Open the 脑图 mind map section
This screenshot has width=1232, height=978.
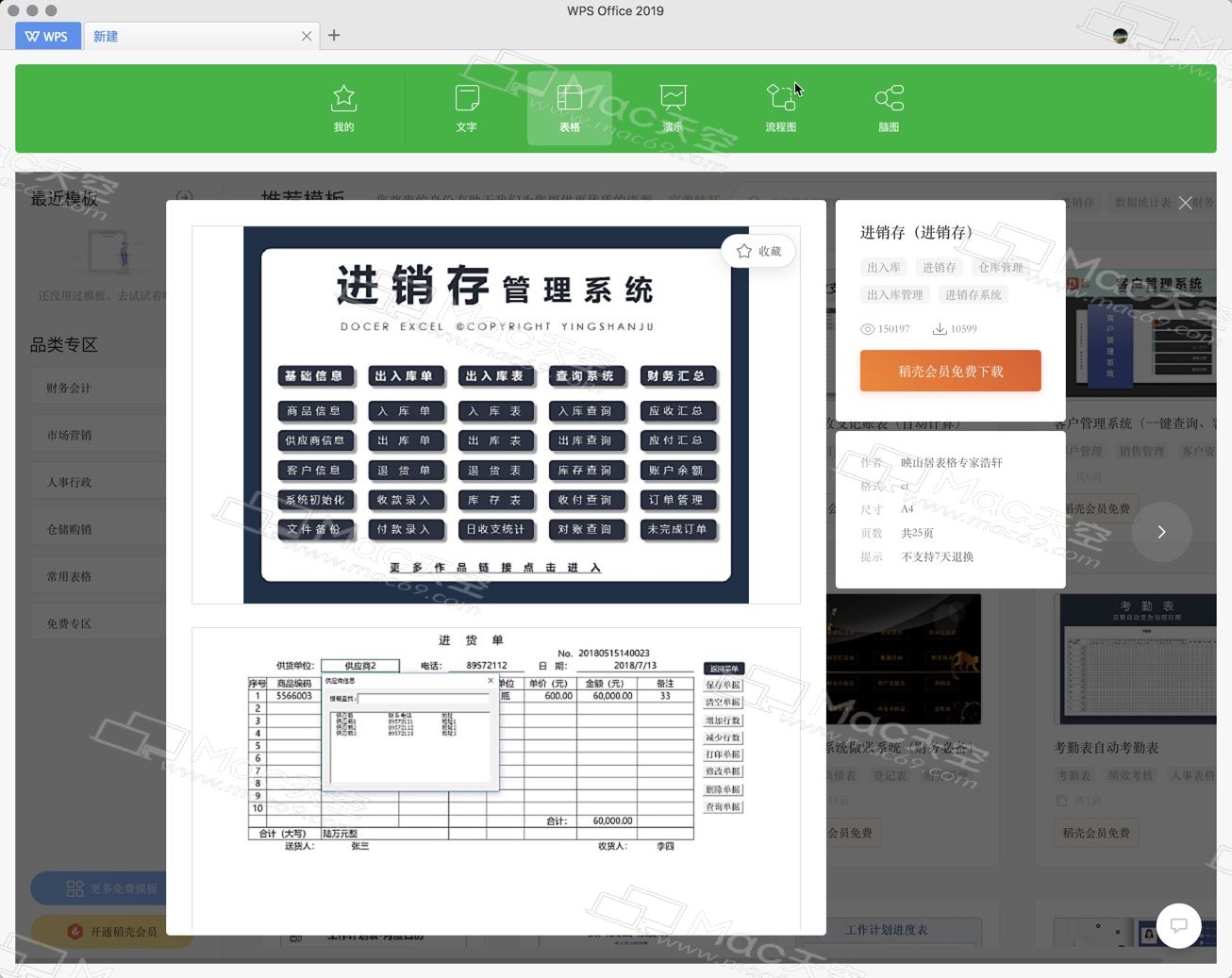click(888, 107)
